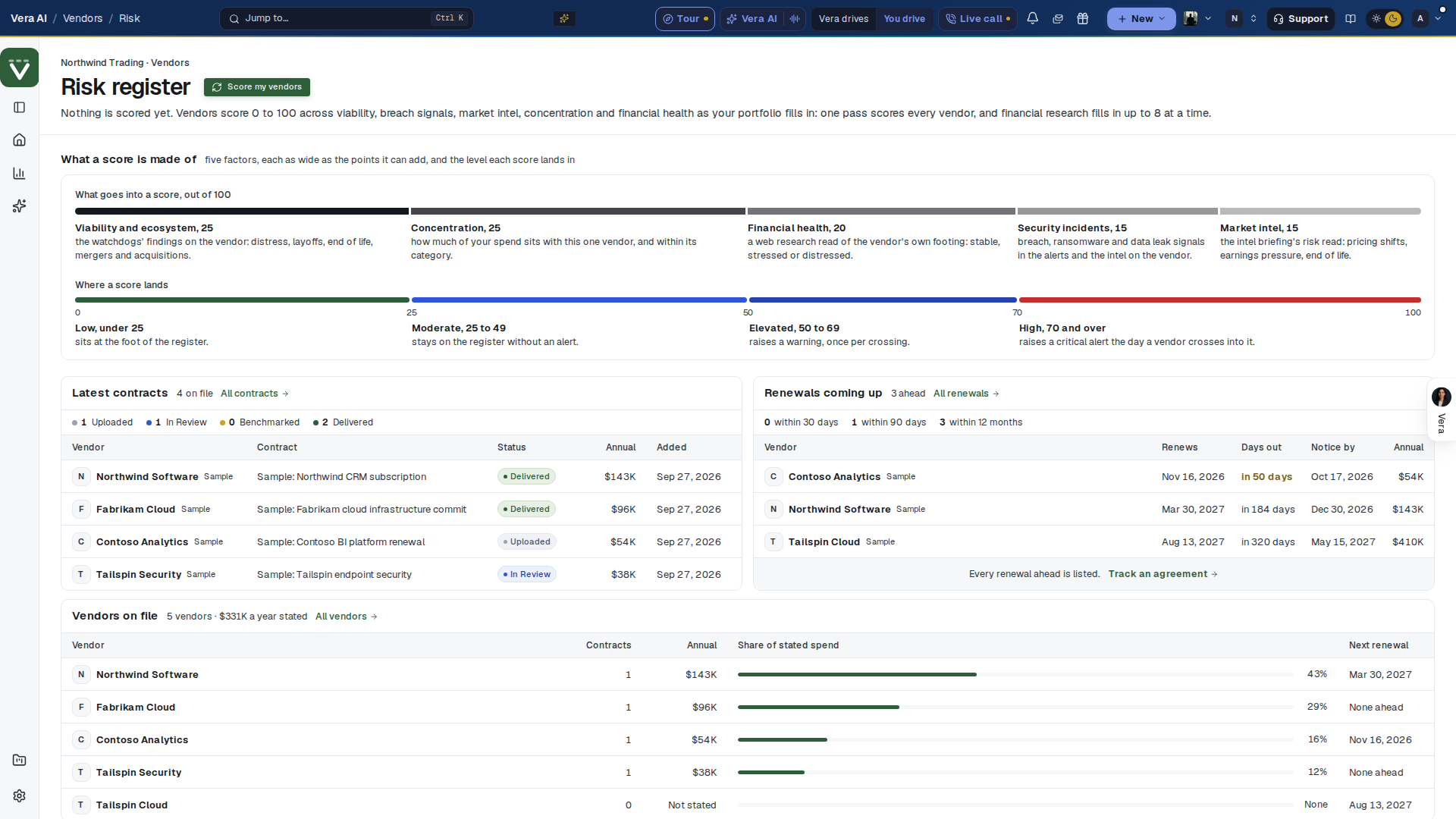Open the New dropdown button
1456x819 pixels.
pyautogui.click(x=1141, y=18)
